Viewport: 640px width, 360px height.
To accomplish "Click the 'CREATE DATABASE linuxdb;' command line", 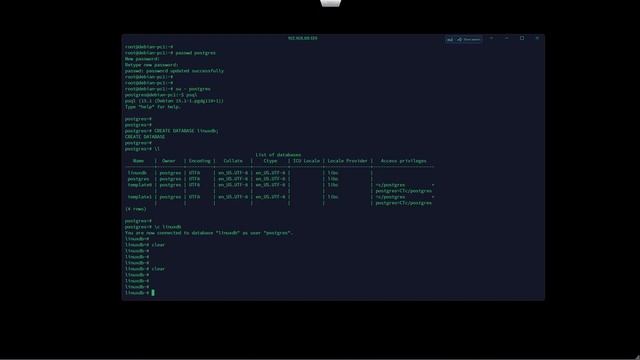I will (x=171, y=131).
